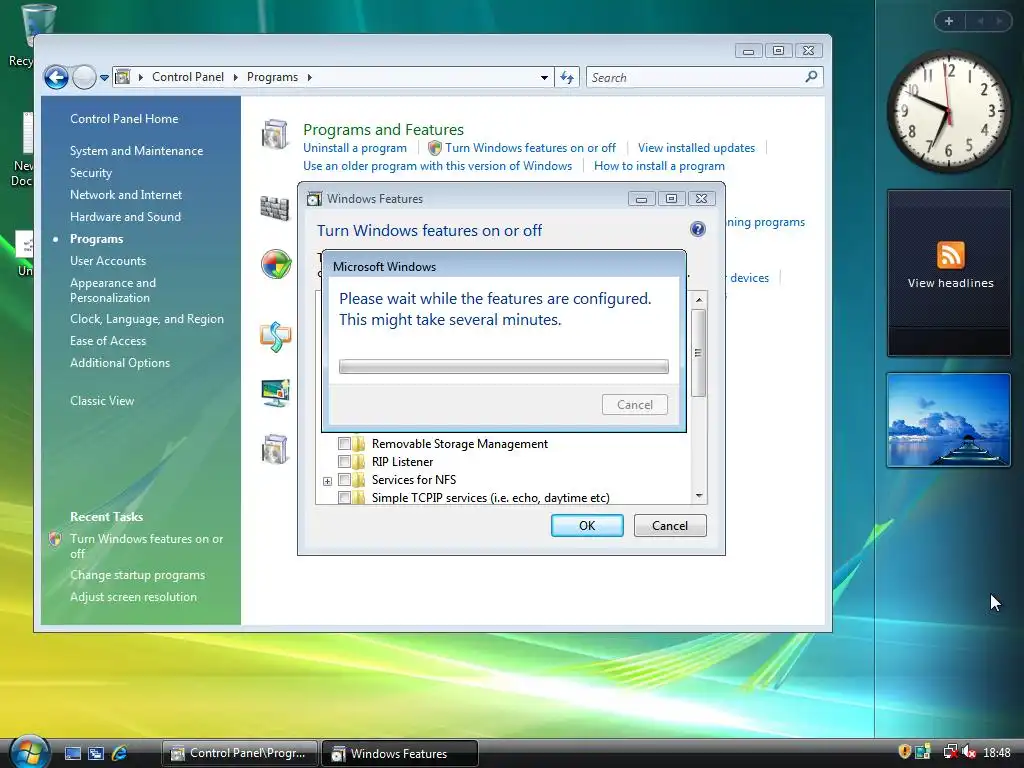
Task: Open the address bar history dropdown
Action: coord(544,77)
